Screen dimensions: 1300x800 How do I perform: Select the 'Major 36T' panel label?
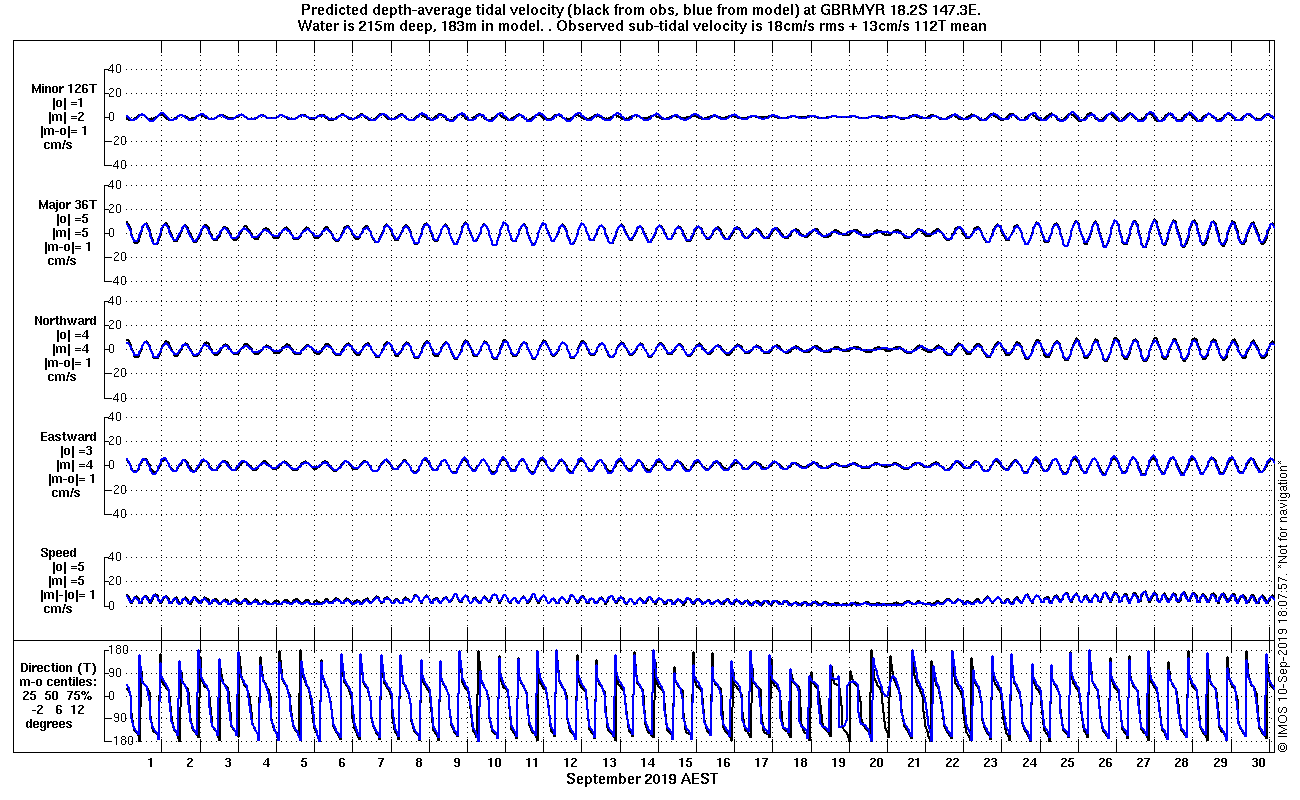pyautogui.click(x=67, y=204)
